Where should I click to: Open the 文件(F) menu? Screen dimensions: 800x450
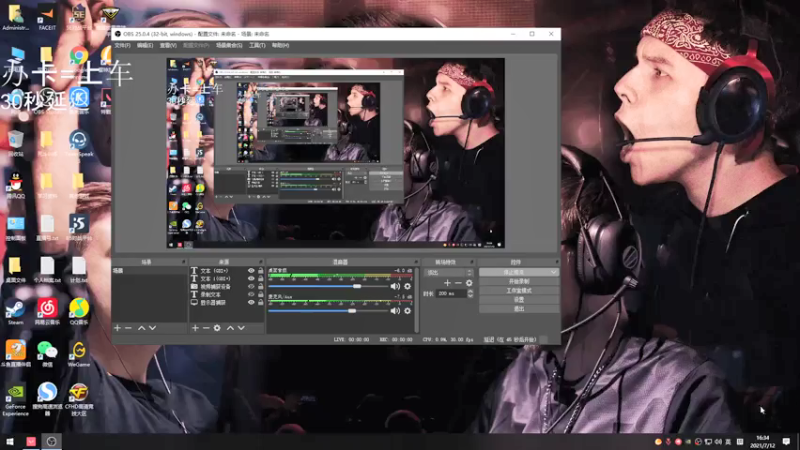pyautogui.click(x=122, y=45)
